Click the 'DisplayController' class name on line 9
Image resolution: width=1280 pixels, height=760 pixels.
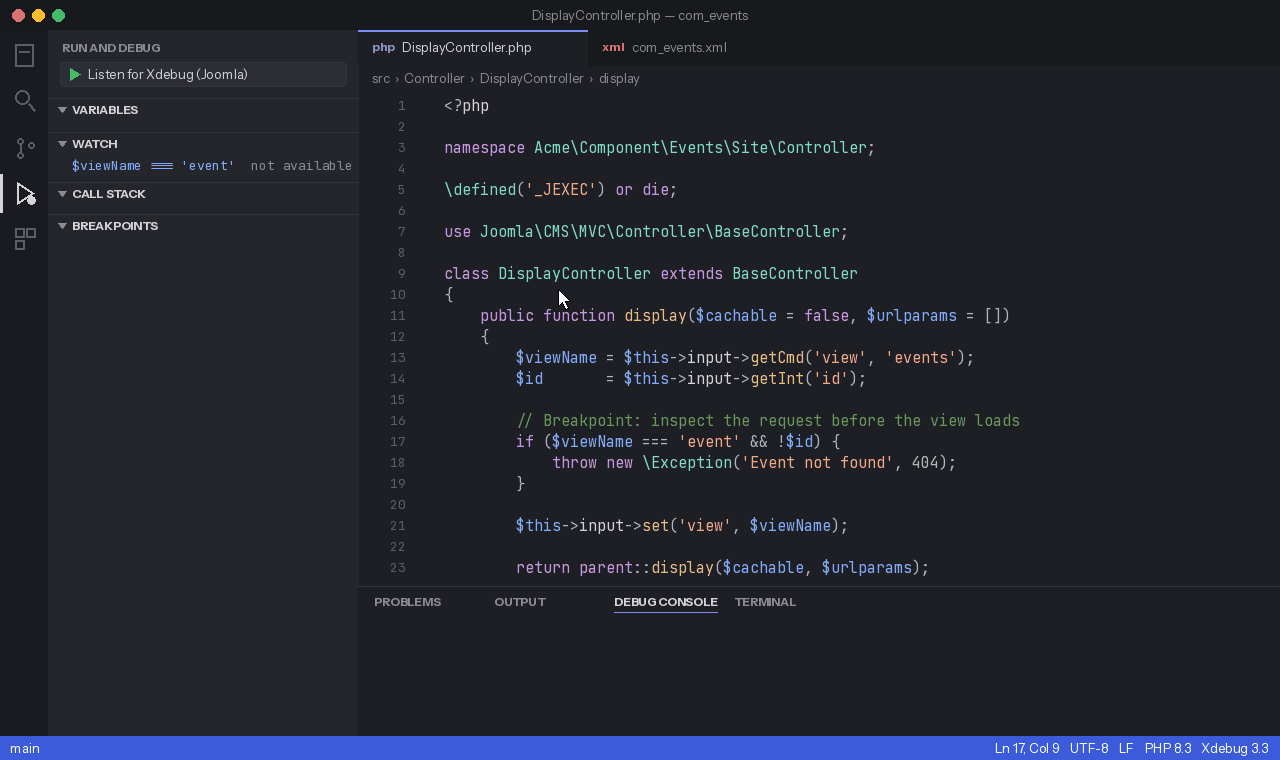pos(574,273)
